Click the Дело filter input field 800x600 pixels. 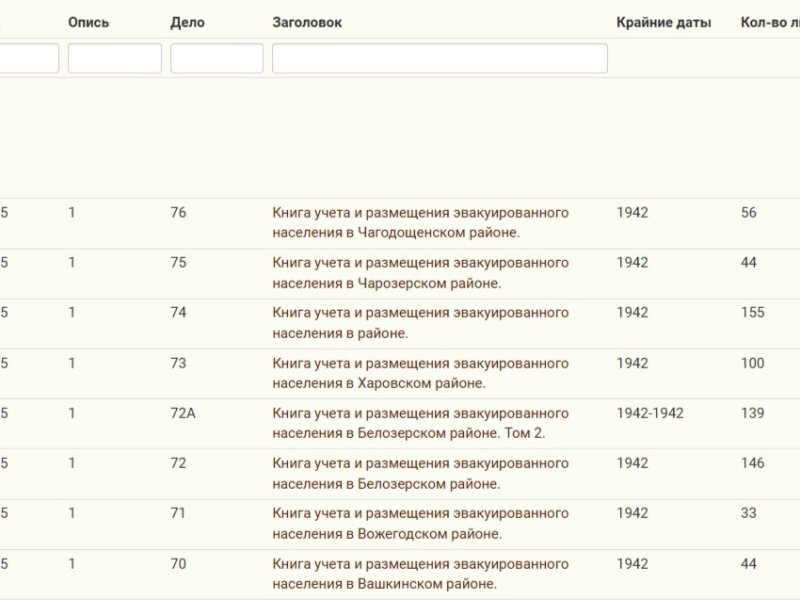[x=217, y=58]
